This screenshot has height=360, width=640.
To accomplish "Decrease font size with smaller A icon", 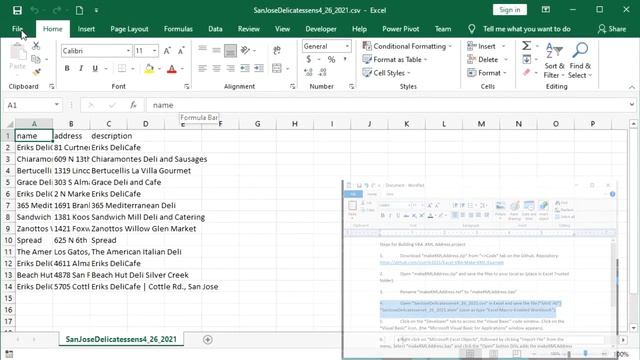I will point(181,51).
